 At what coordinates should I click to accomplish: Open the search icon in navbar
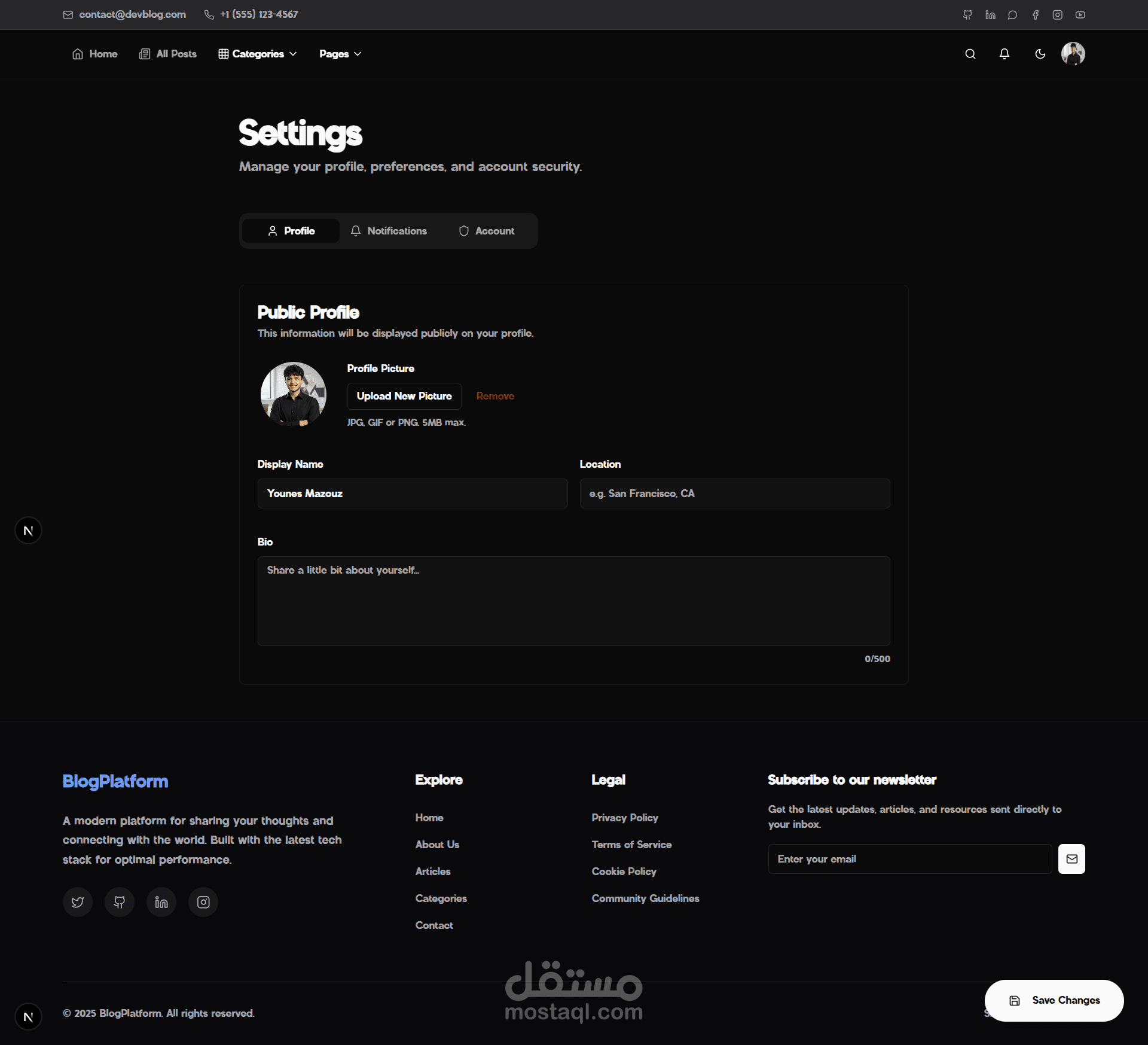[x=970, y=54]
